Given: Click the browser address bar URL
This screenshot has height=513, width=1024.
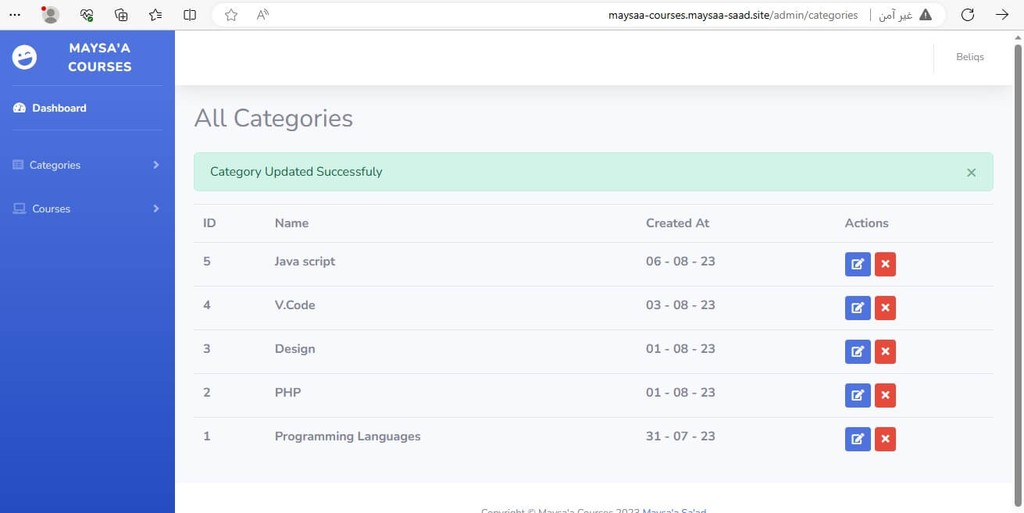Looking at the screenshot, I should [733, 15].
